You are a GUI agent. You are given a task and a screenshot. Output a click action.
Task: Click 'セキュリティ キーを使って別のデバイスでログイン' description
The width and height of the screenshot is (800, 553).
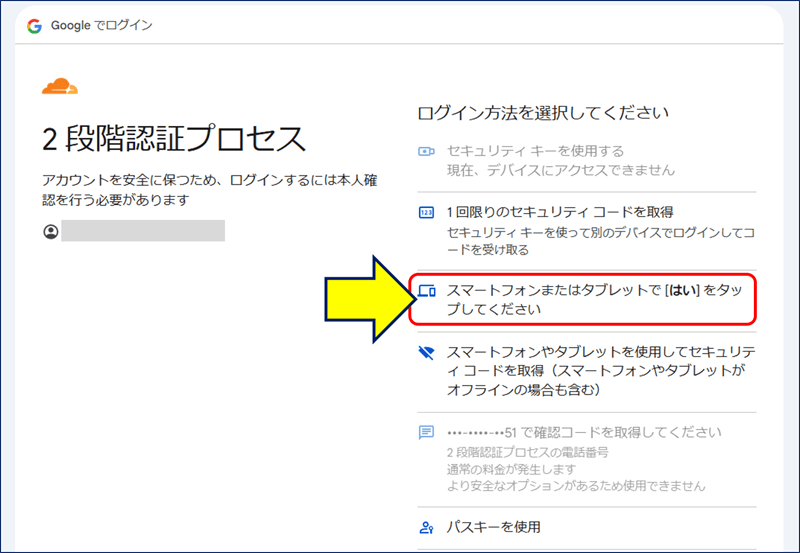coord(601,241)
